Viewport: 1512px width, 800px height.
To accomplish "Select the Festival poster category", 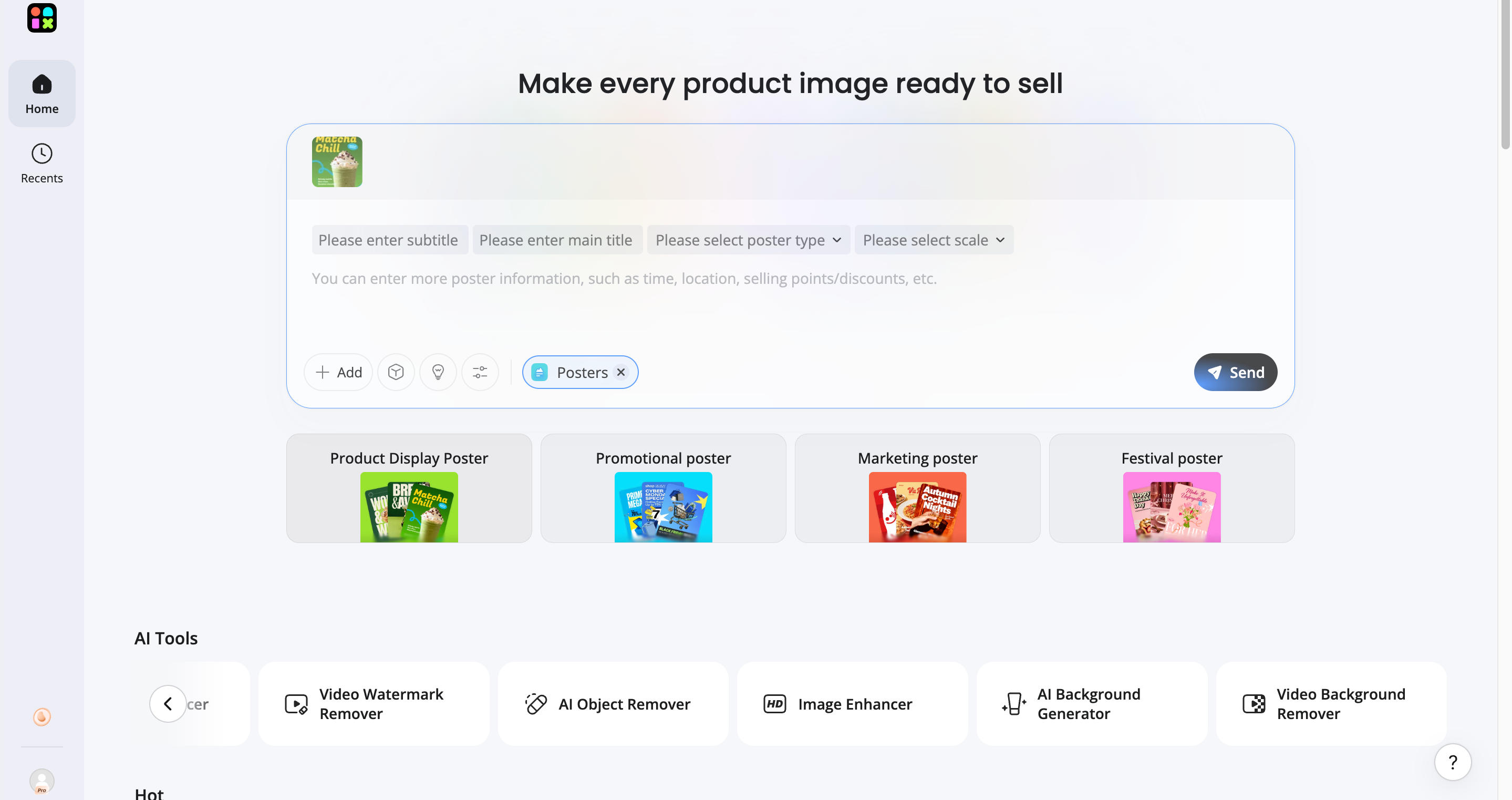I will pos(1172,489).
